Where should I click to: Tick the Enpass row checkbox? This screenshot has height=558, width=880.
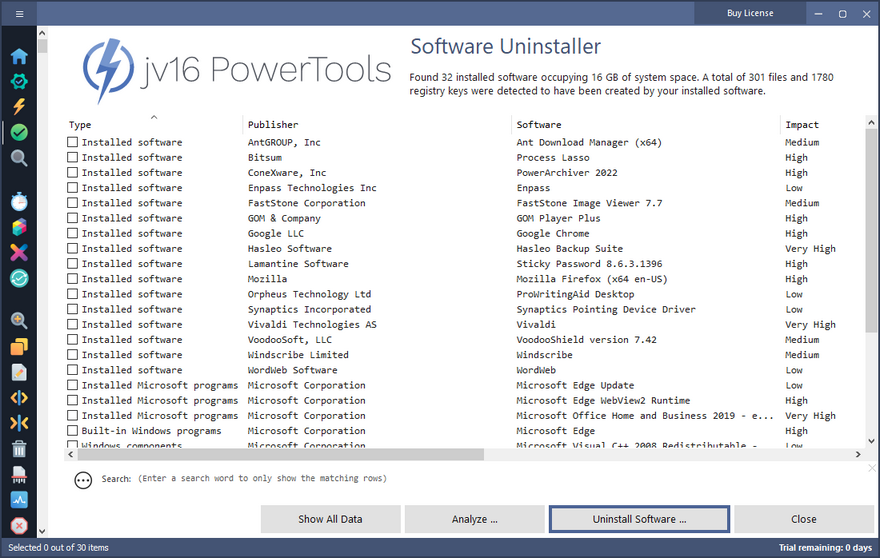(72, 187)
